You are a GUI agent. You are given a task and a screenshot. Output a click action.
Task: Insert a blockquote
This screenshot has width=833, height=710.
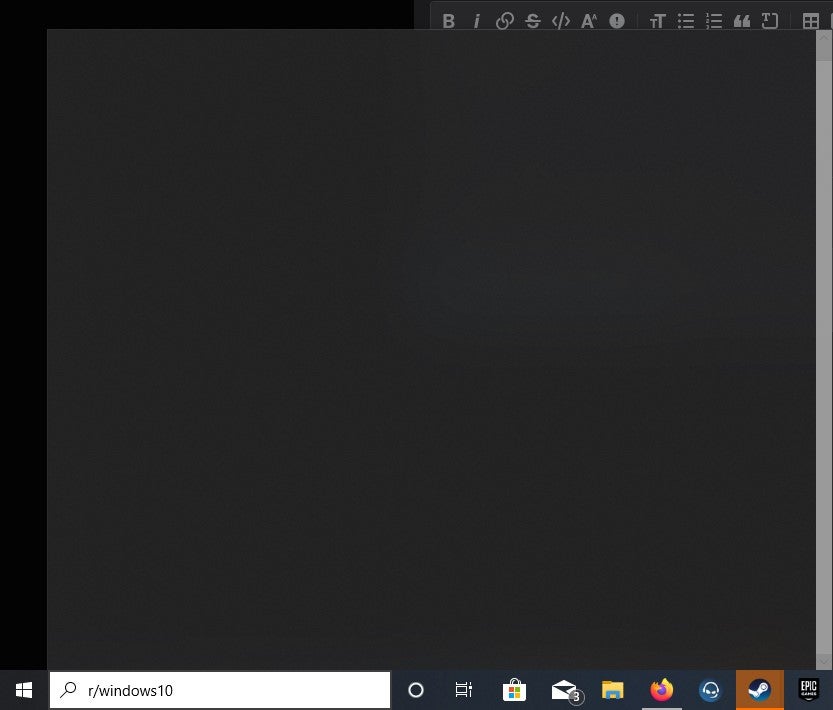(x=742, y=20)
